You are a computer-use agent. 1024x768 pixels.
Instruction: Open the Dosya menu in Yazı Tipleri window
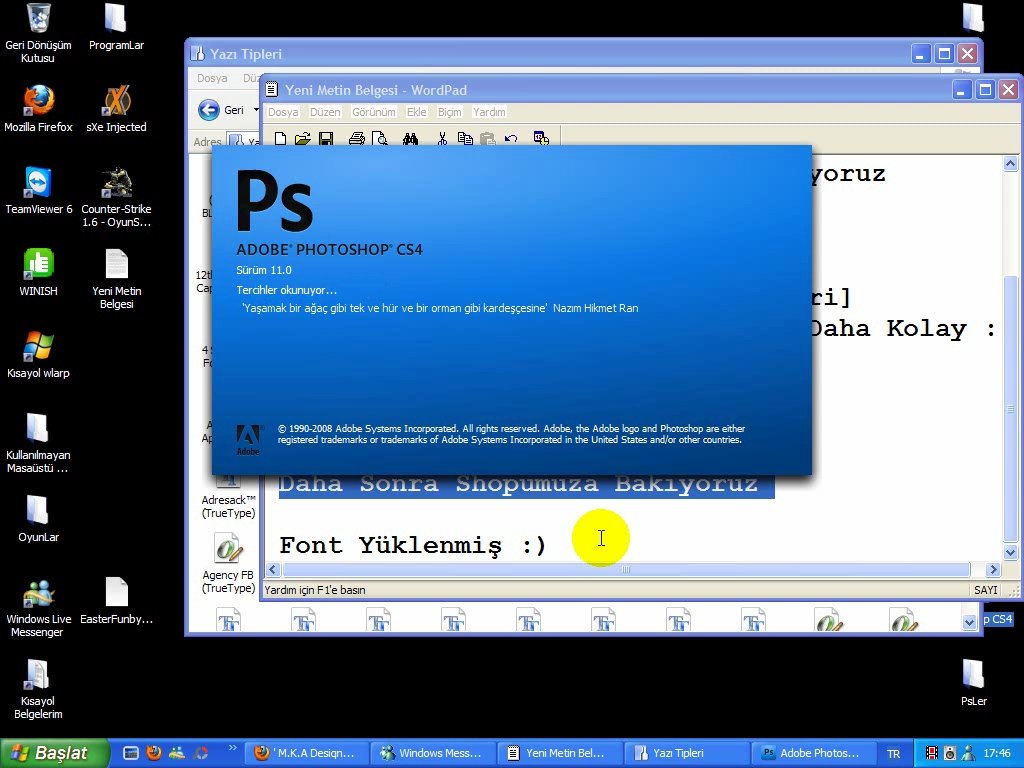pos(212,78)
